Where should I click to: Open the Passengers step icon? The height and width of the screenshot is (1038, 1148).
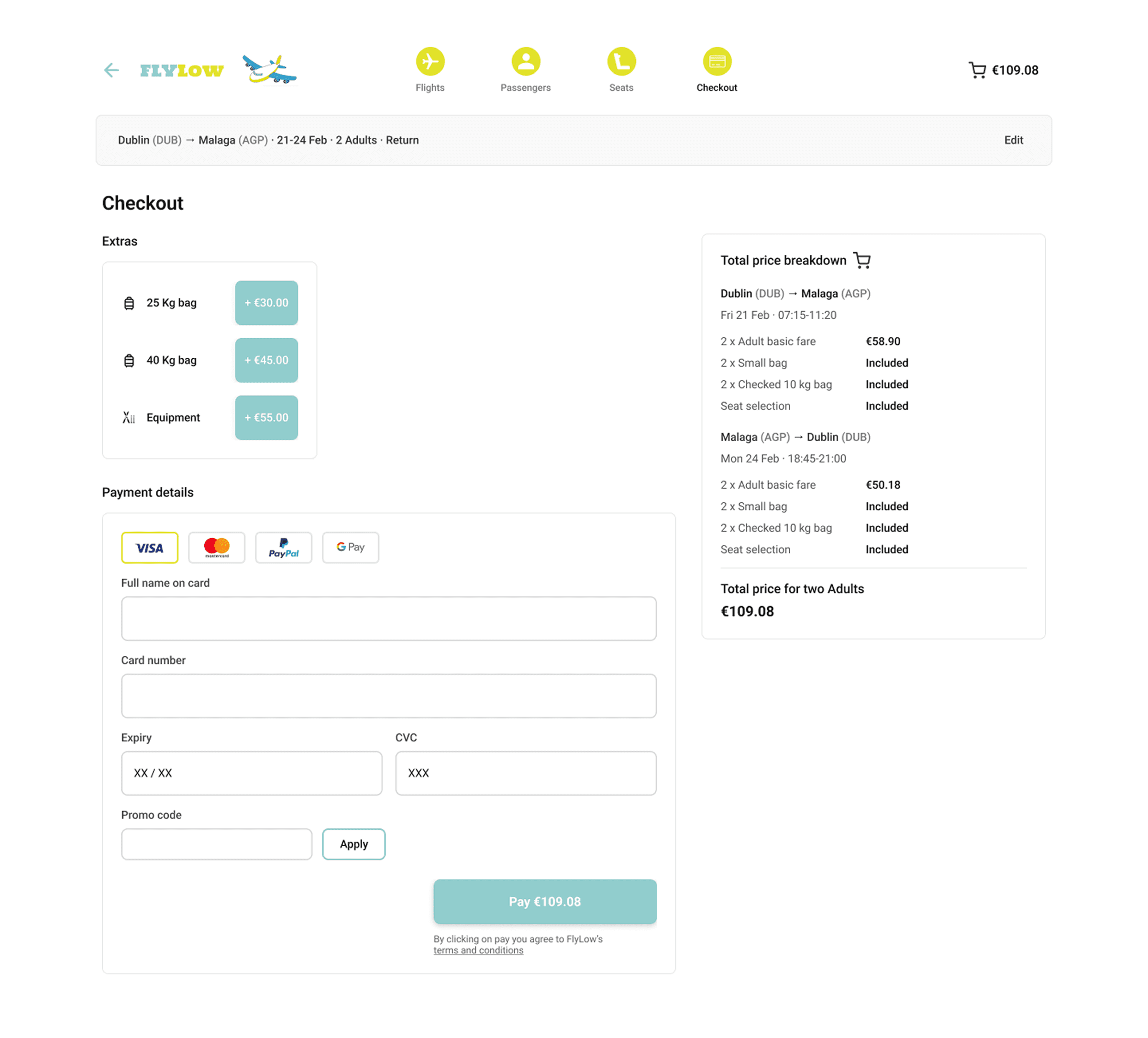525,62
